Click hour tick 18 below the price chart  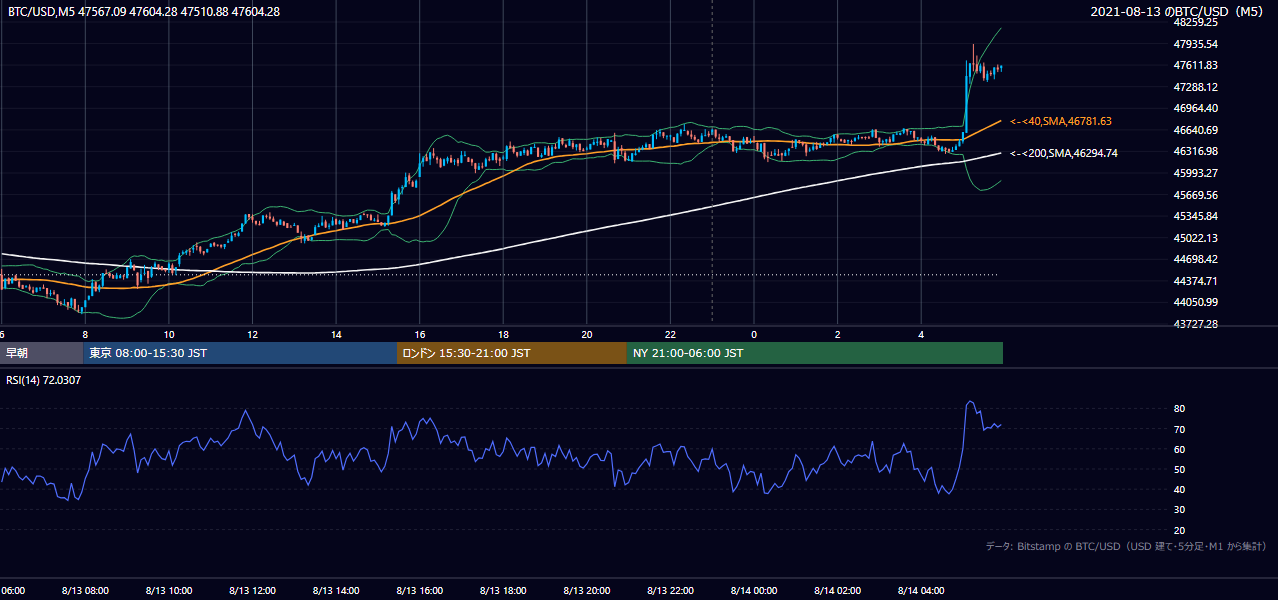tap(503, 334)
